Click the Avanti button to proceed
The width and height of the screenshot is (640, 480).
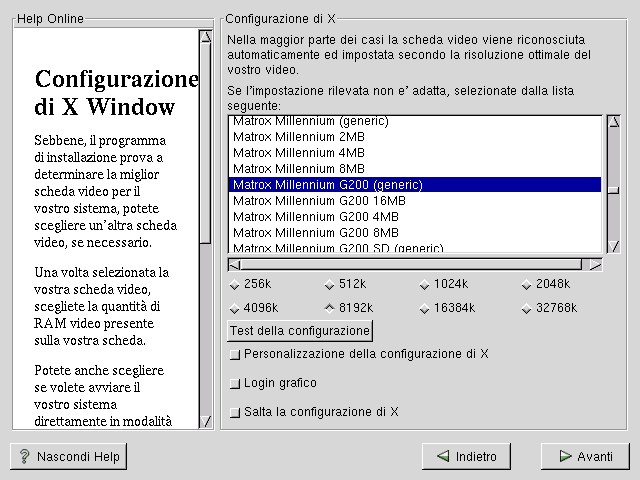point(585,456)
